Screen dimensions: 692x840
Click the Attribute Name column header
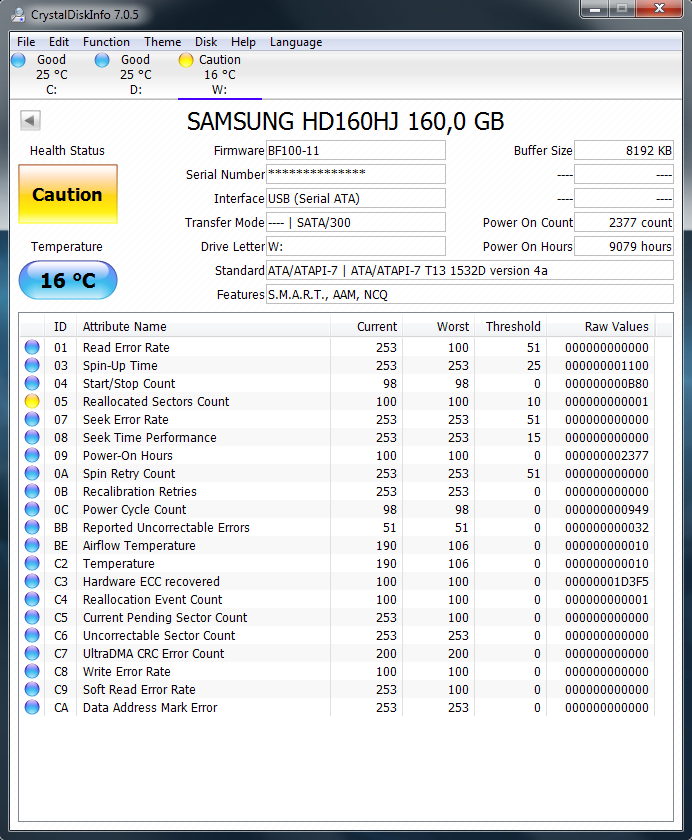[x=204, y=326]
